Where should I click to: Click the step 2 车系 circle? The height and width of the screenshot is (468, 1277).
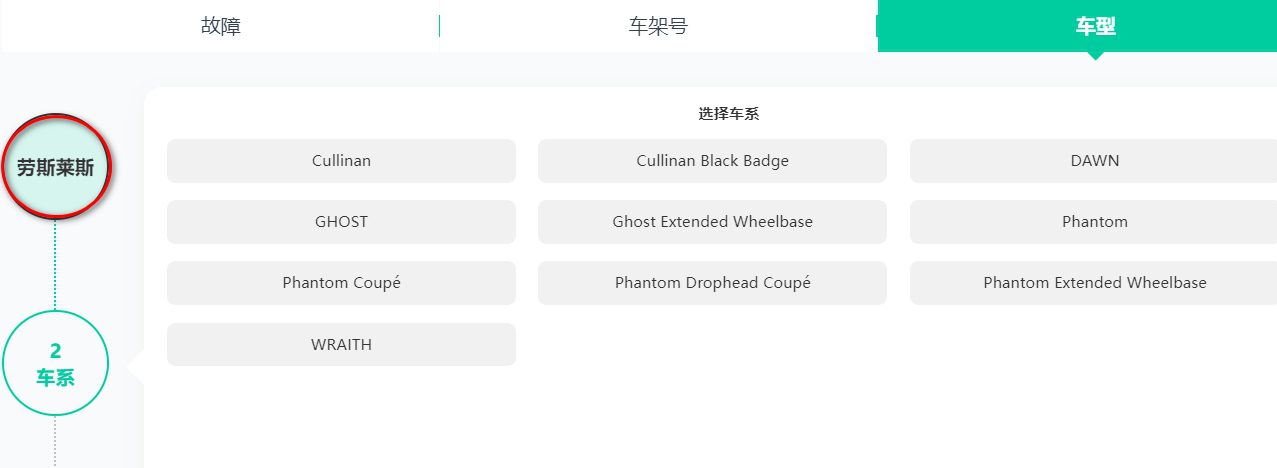[55, 363]
